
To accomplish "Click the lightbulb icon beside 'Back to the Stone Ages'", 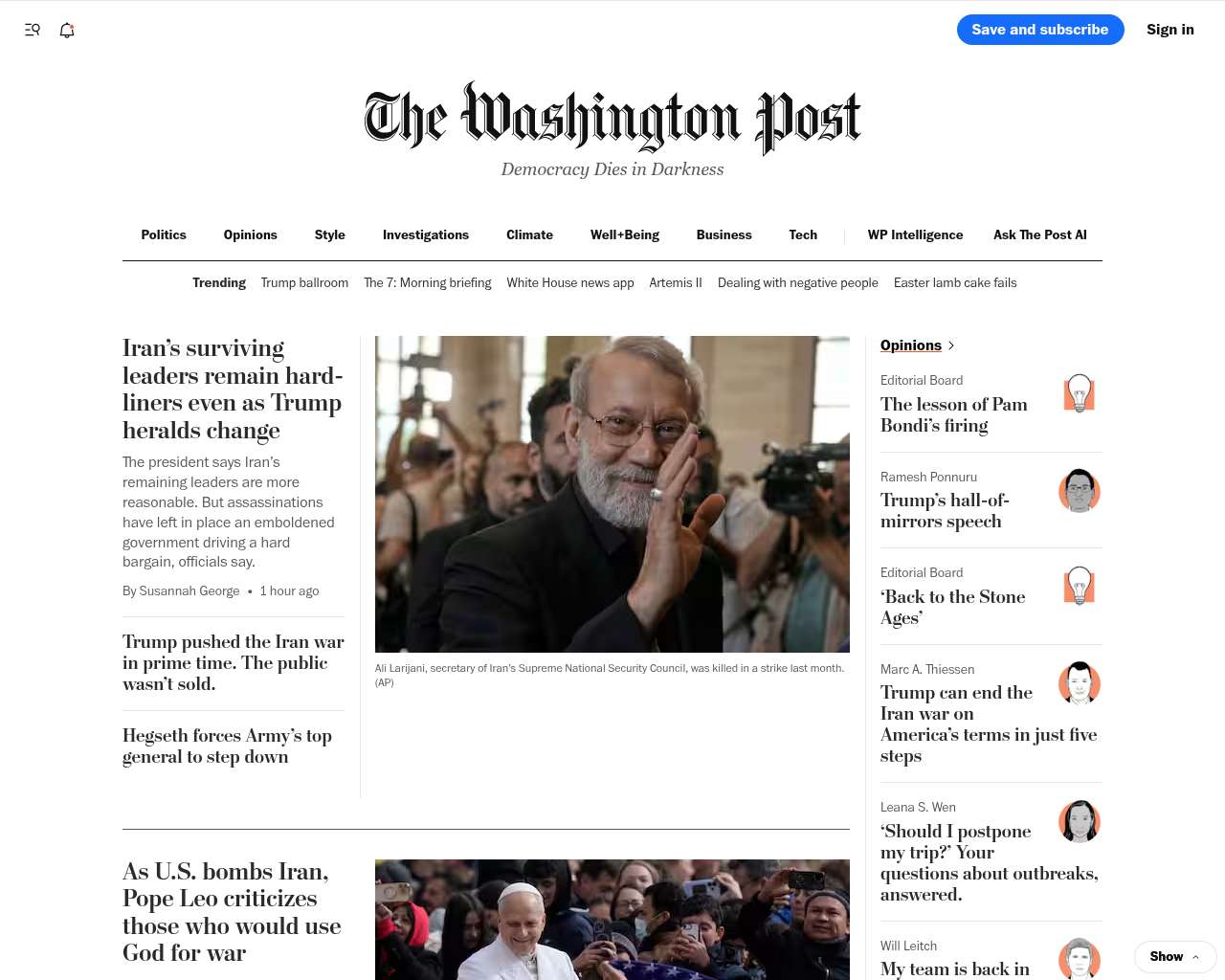I will pyautogui.click(x=1080, y=586).
